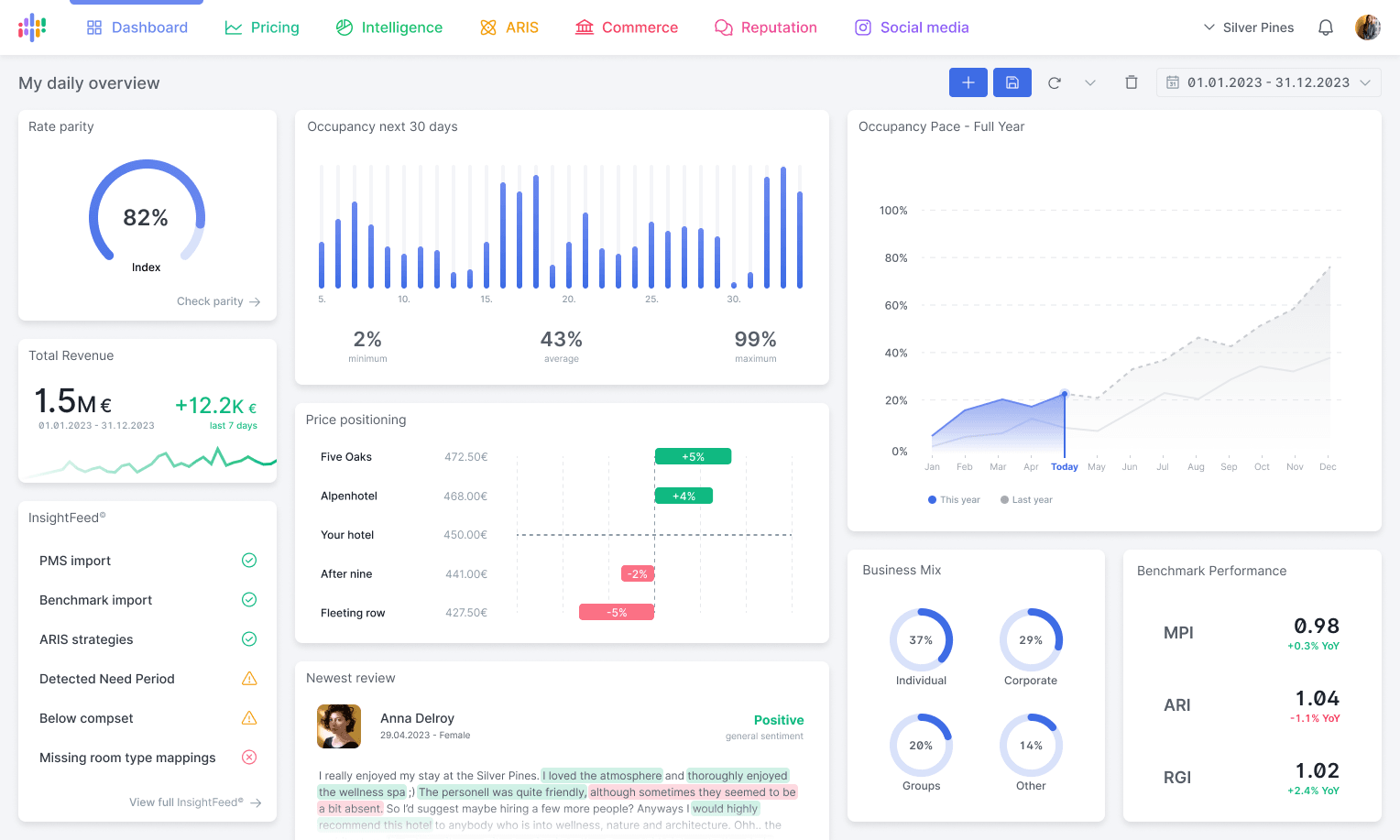This screenshot has height=840, width=1400.
Task: Select the Pricing navigation icon
Action: [232, 27]
